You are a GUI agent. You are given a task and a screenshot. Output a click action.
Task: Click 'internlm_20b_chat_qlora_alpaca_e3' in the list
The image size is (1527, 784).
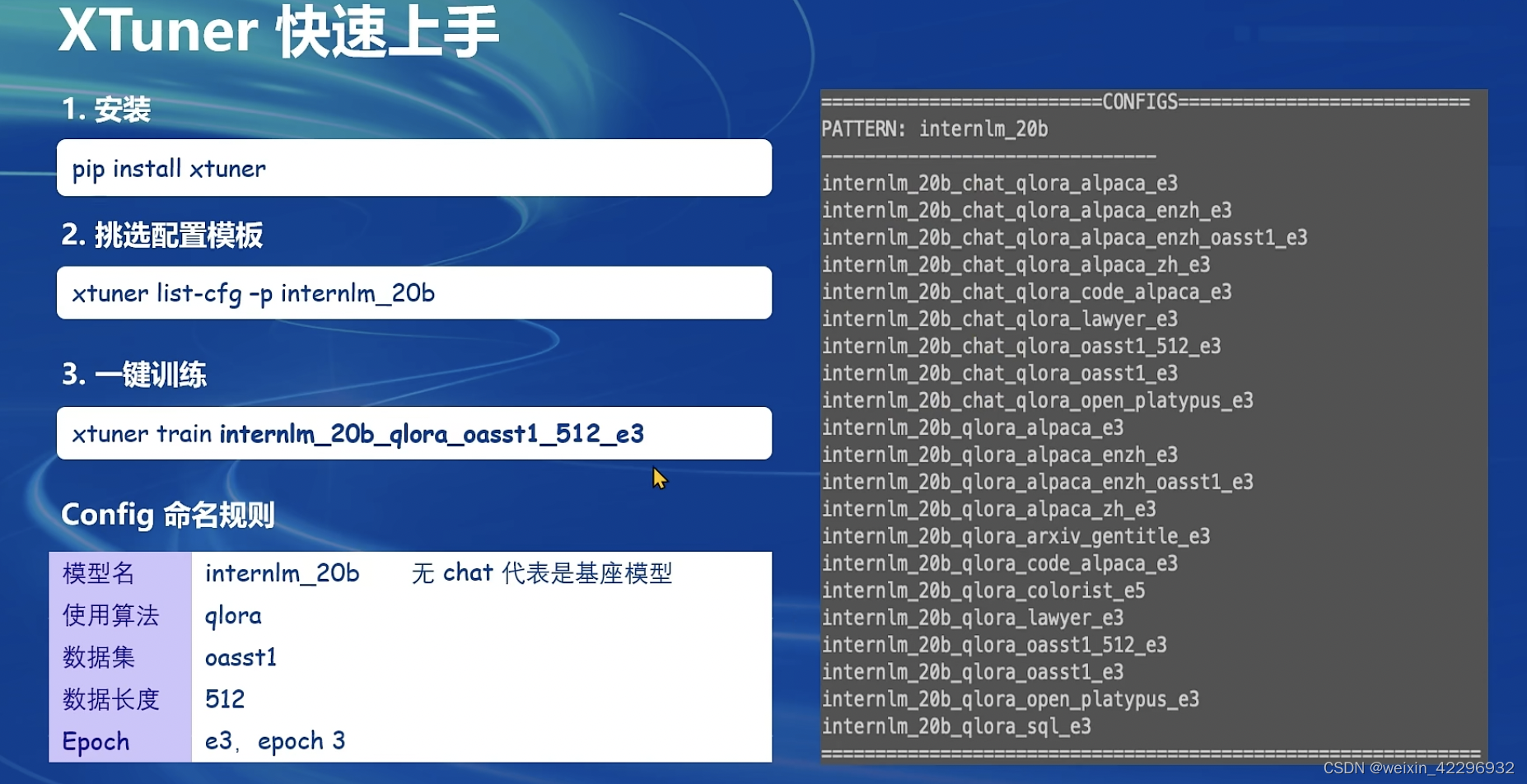click(x=1000, y=184)
